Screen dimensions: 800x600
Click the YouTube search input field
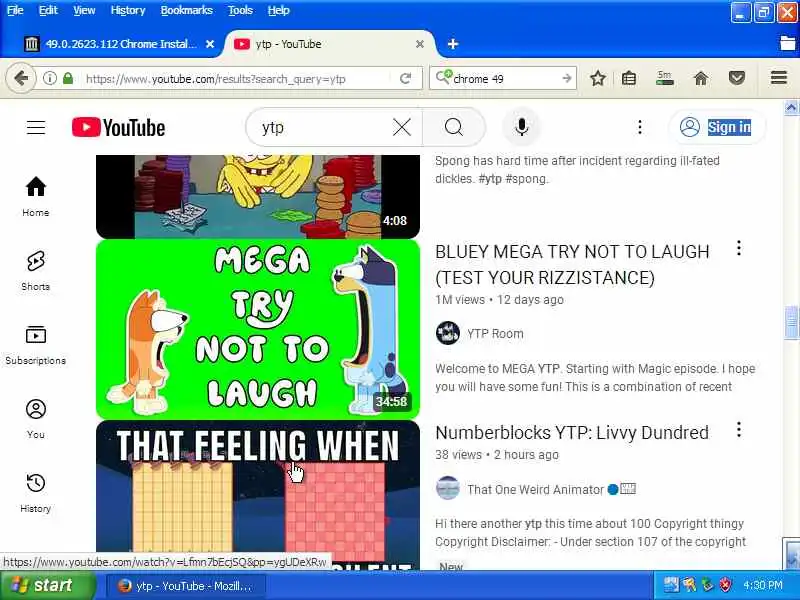click(x=325, y=127)
